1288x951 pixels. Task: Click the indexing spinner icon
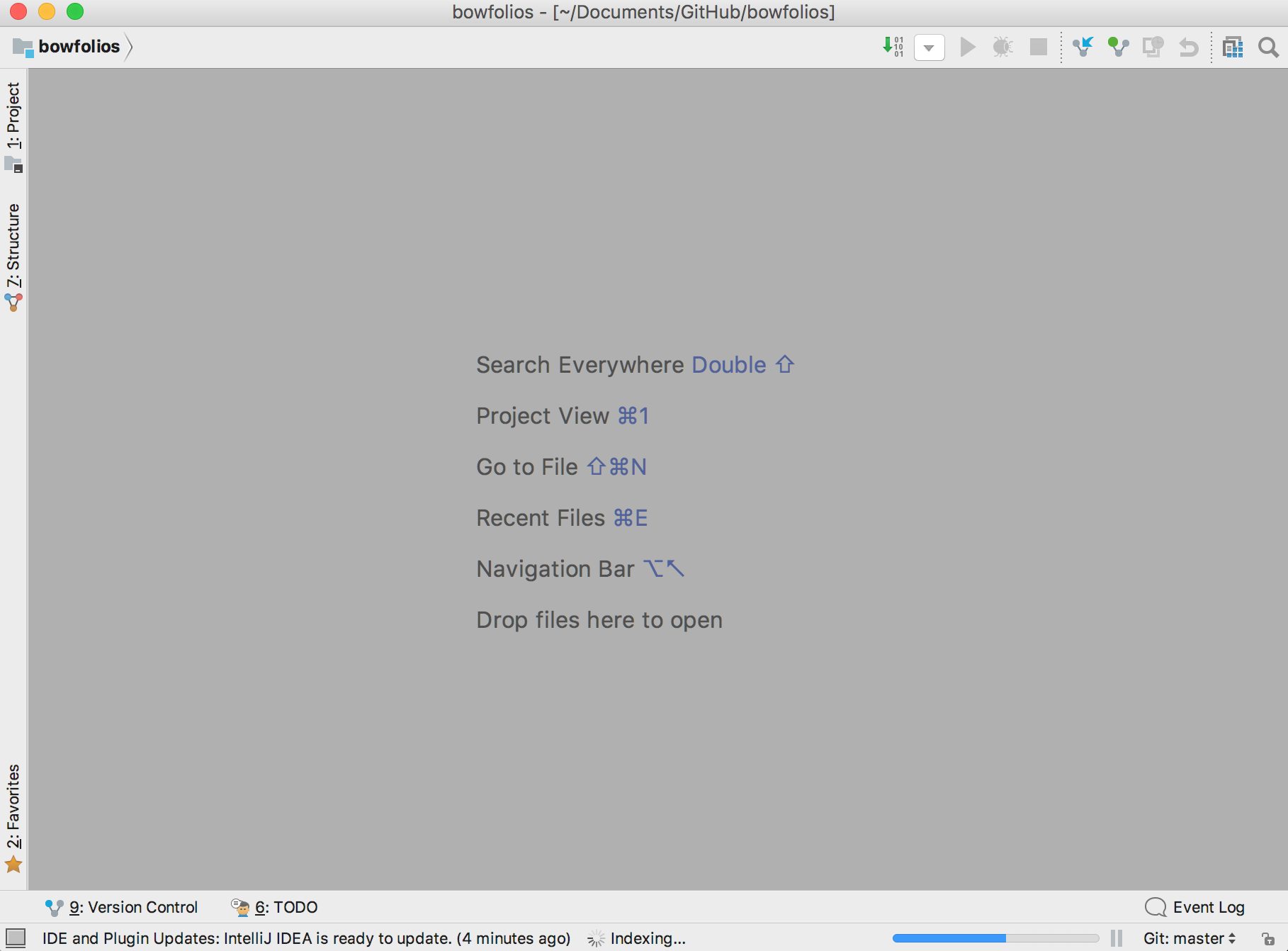pyautogui.click(x=596, y=938)
